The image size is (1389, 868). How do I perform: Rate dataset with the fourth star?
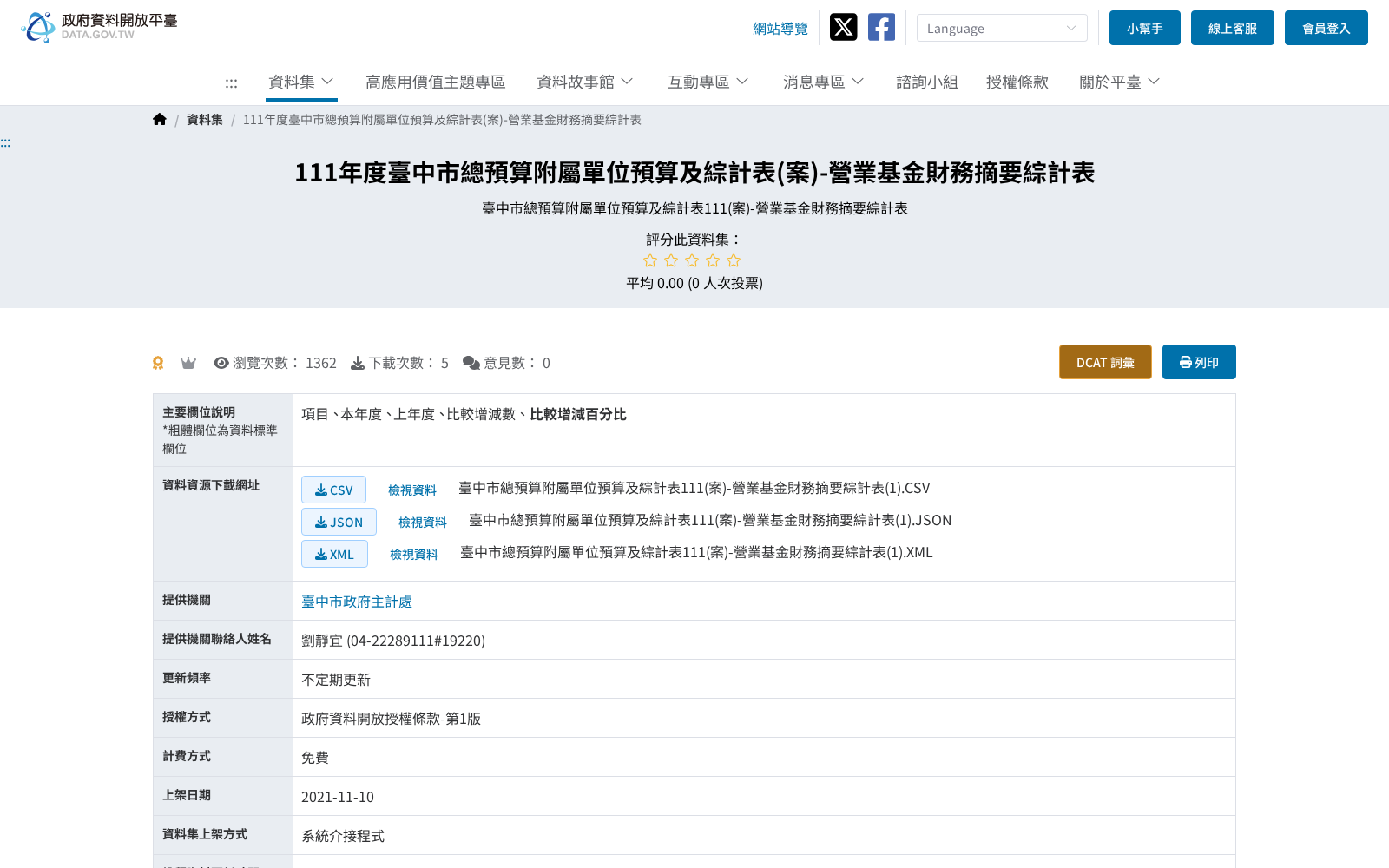(713, 260)
